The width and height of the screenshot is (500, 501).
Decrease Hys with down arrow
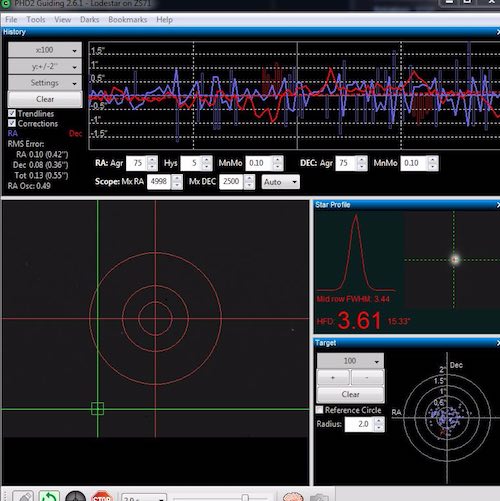(x=207, y=167)
